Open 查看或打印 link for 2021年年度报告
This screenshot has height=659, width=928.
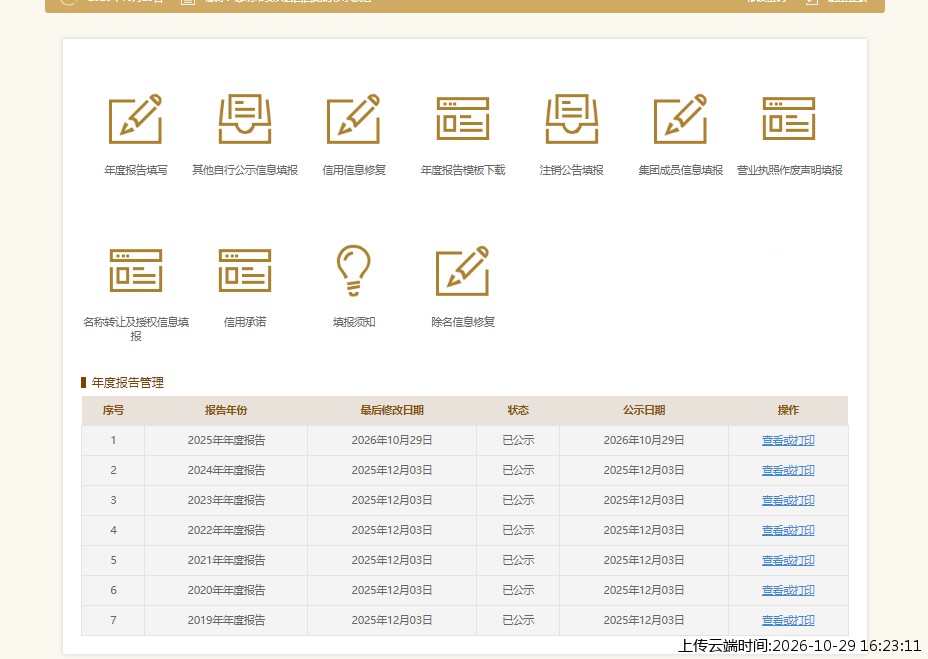[788, 560]
